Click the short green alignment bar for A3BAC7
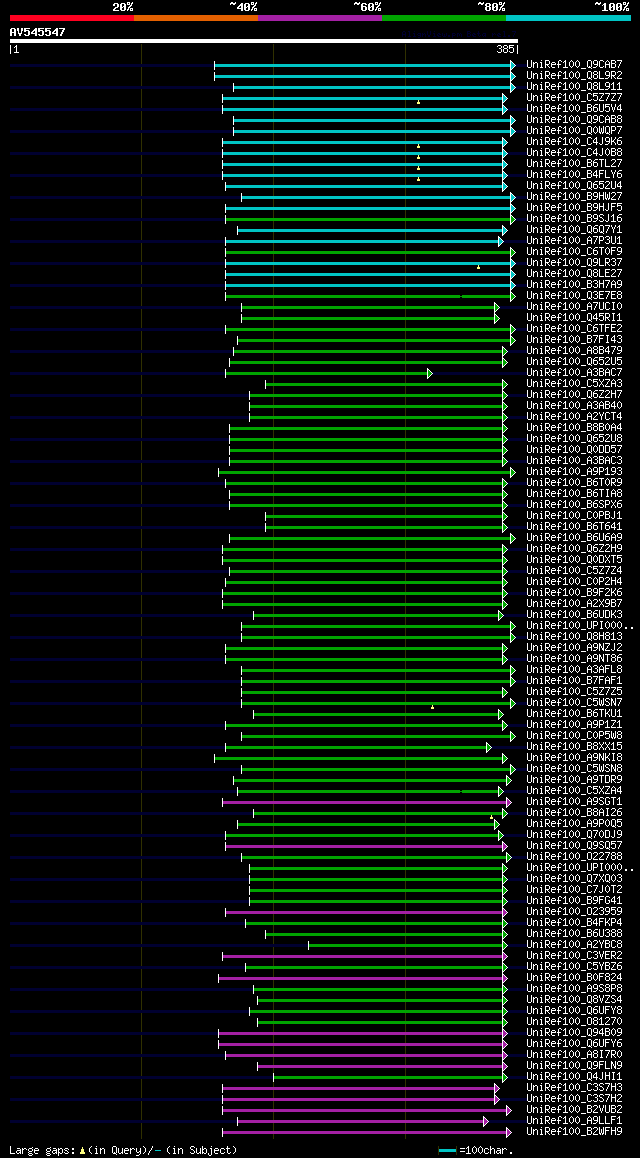 point(328,373)
